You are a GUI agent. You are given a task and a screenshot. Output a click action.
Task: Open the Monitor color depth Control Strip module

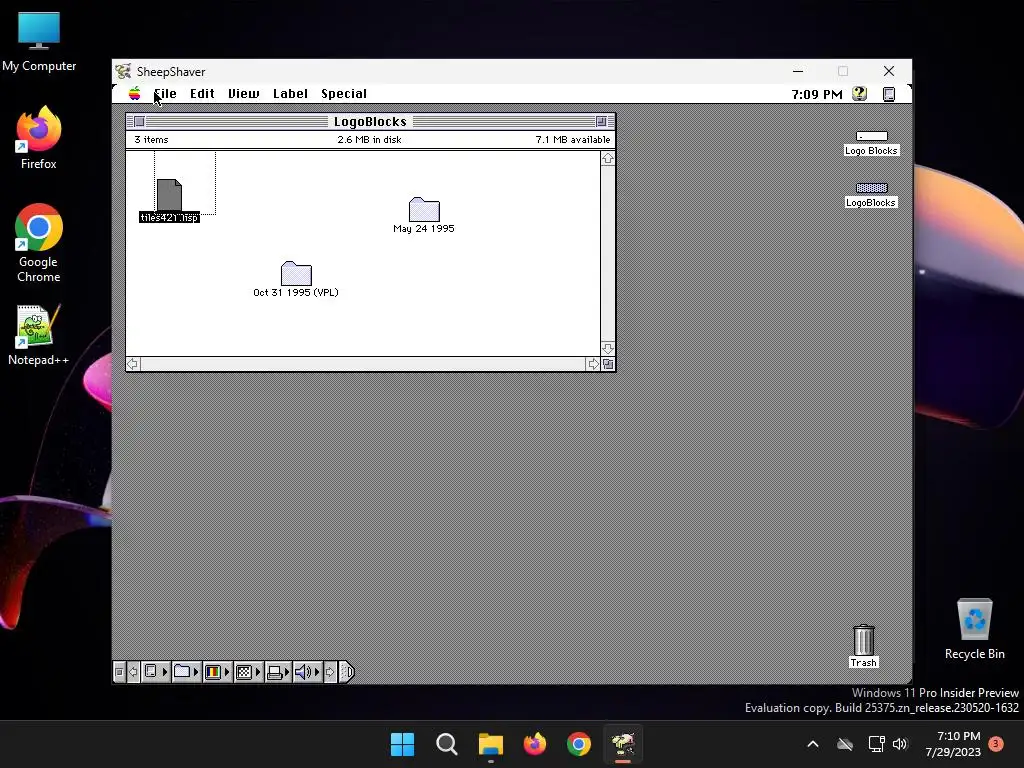pyautogui.click(x=217, y=672)
